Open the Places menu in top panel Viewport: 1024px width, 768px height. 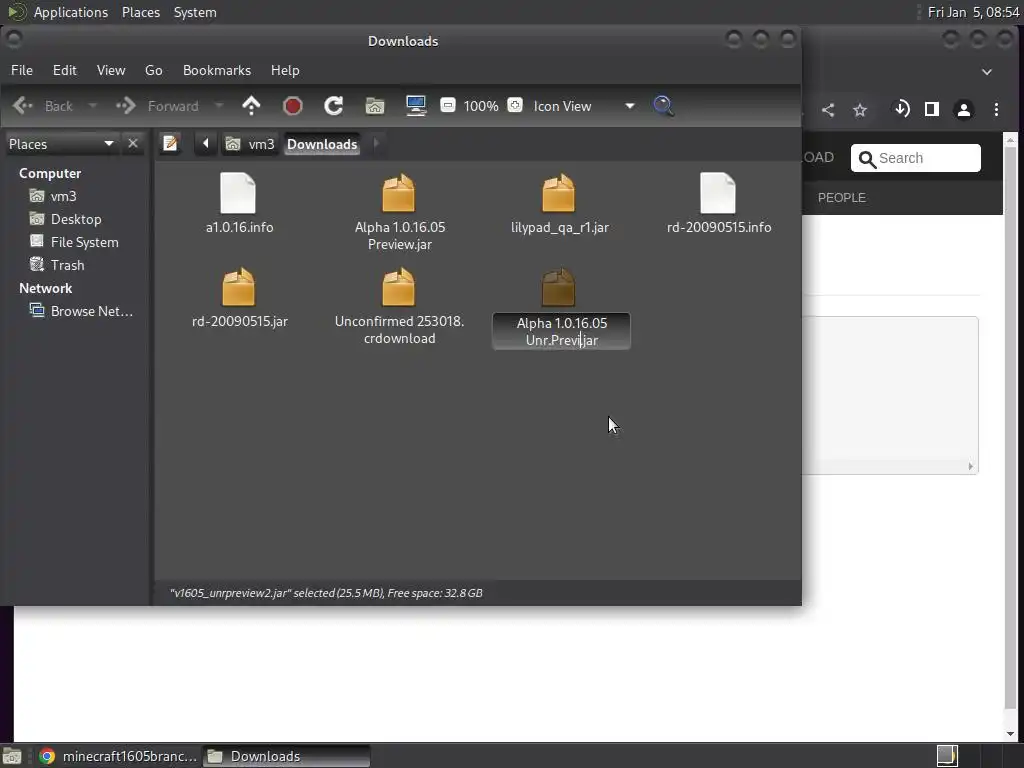tap(141, 12)
